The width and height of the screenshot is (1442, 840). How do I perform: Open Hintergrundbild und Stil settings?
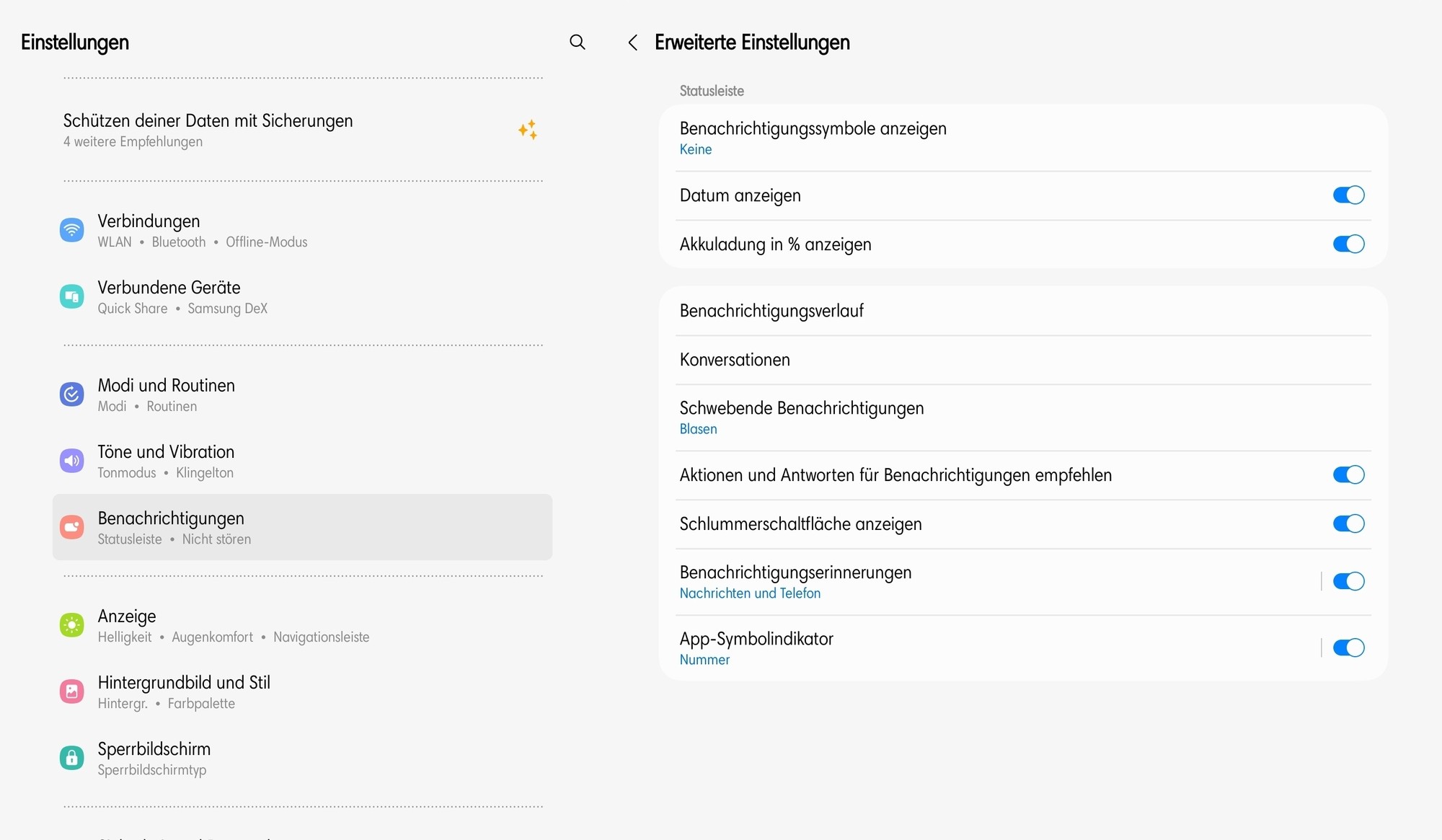302,691
